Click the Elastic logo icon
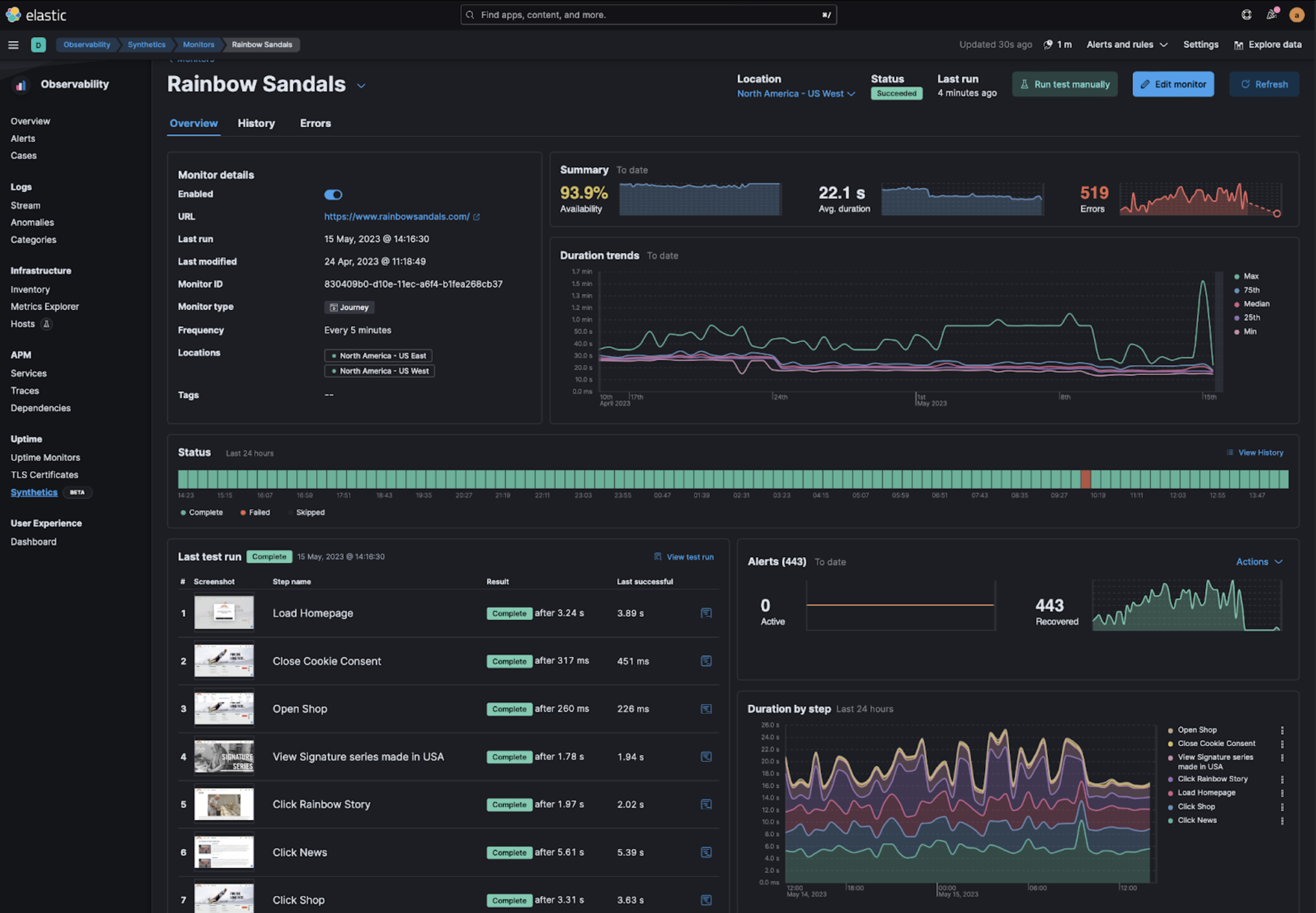The height and width of the screenshot is (913, 1316). point(13,15)
